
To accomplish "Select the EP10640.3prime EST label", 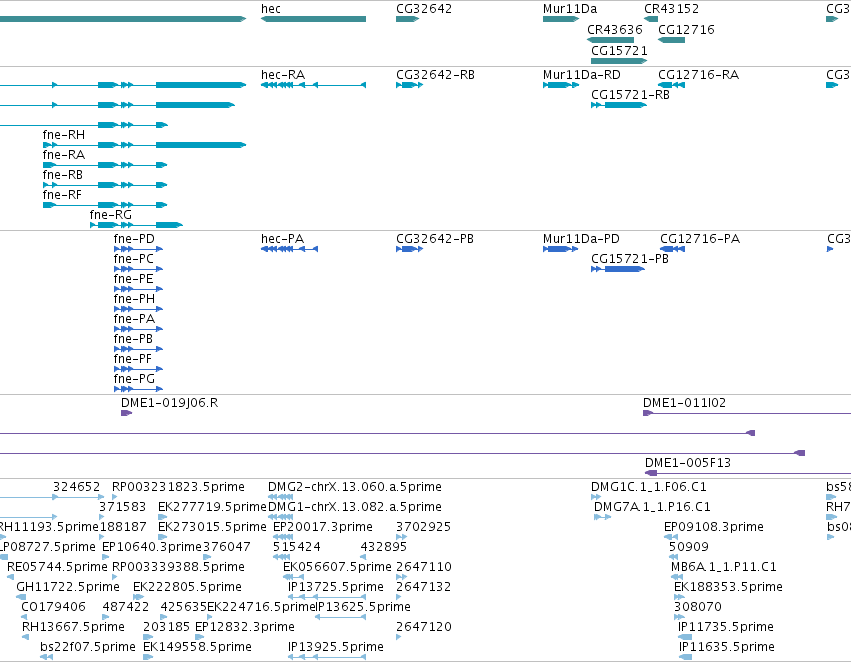I will (x=151, y=548).
